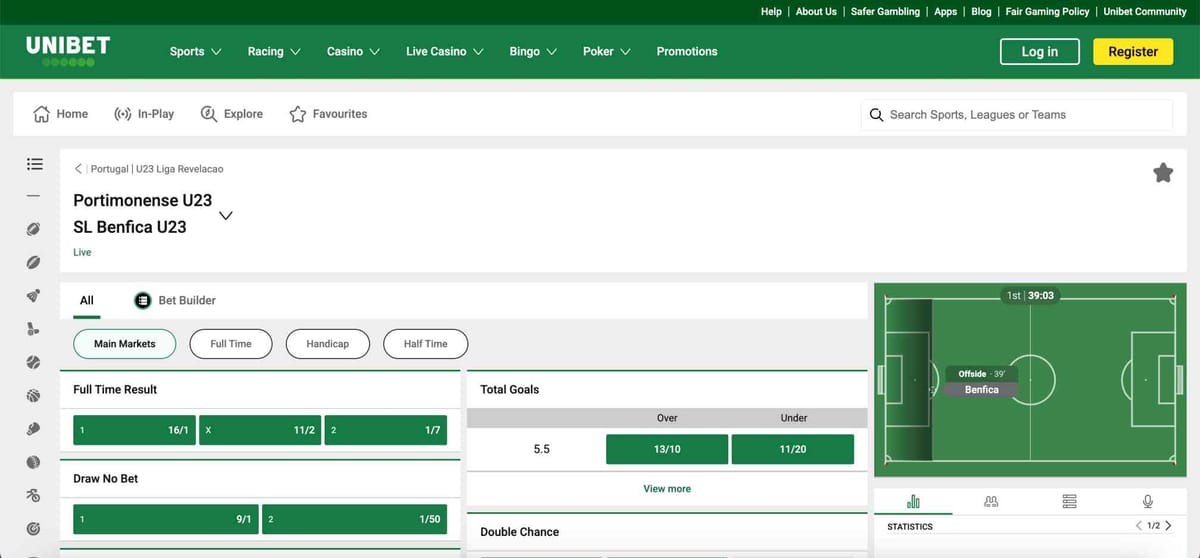The image size is (1200, 558).
Task: Open the sports list menu icon in sidebar
Action: (34, 163)
